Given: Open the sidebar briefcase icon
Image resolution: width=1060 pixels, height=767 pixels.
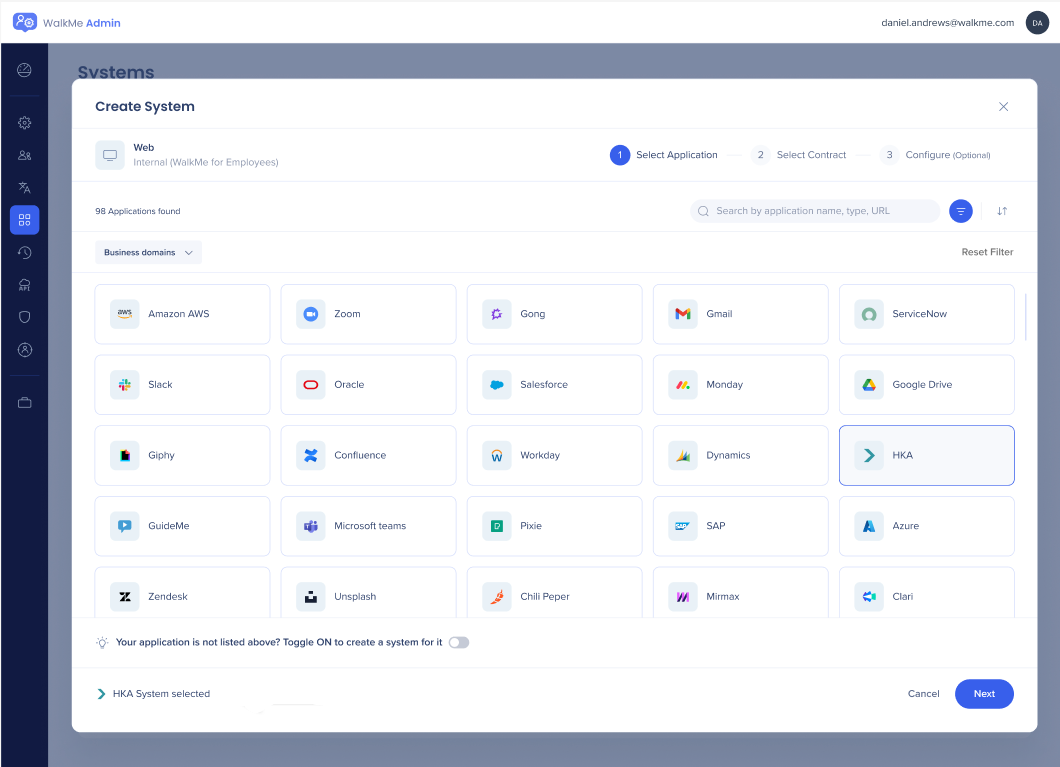Looking at the screenshot, I should [25, 403].
